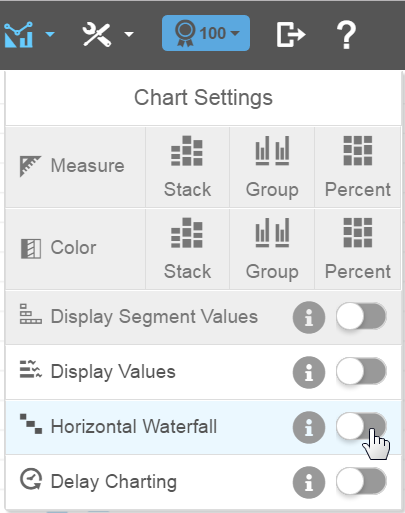Toggle the Horizontal Waterfall switch
The height and width of the screenshot is (513, 405).
click(x=361, y=426)
